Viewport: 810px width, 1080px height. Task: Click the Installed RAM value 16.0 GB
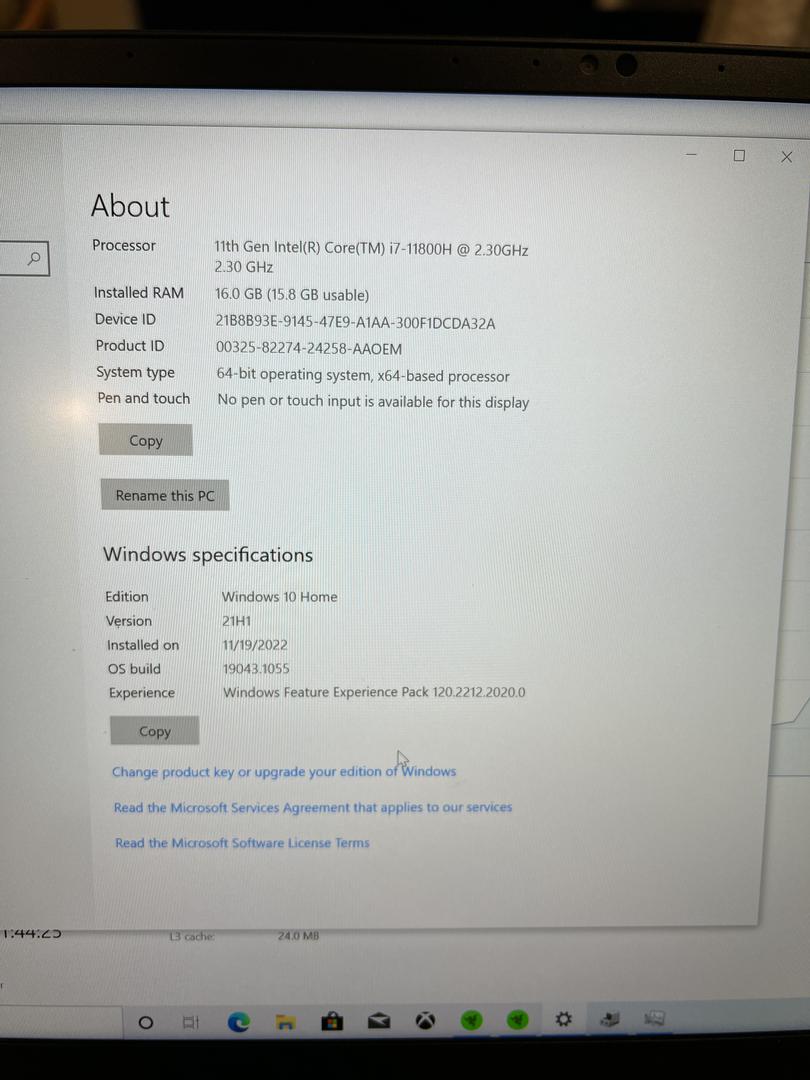click(x=291, y=295)
